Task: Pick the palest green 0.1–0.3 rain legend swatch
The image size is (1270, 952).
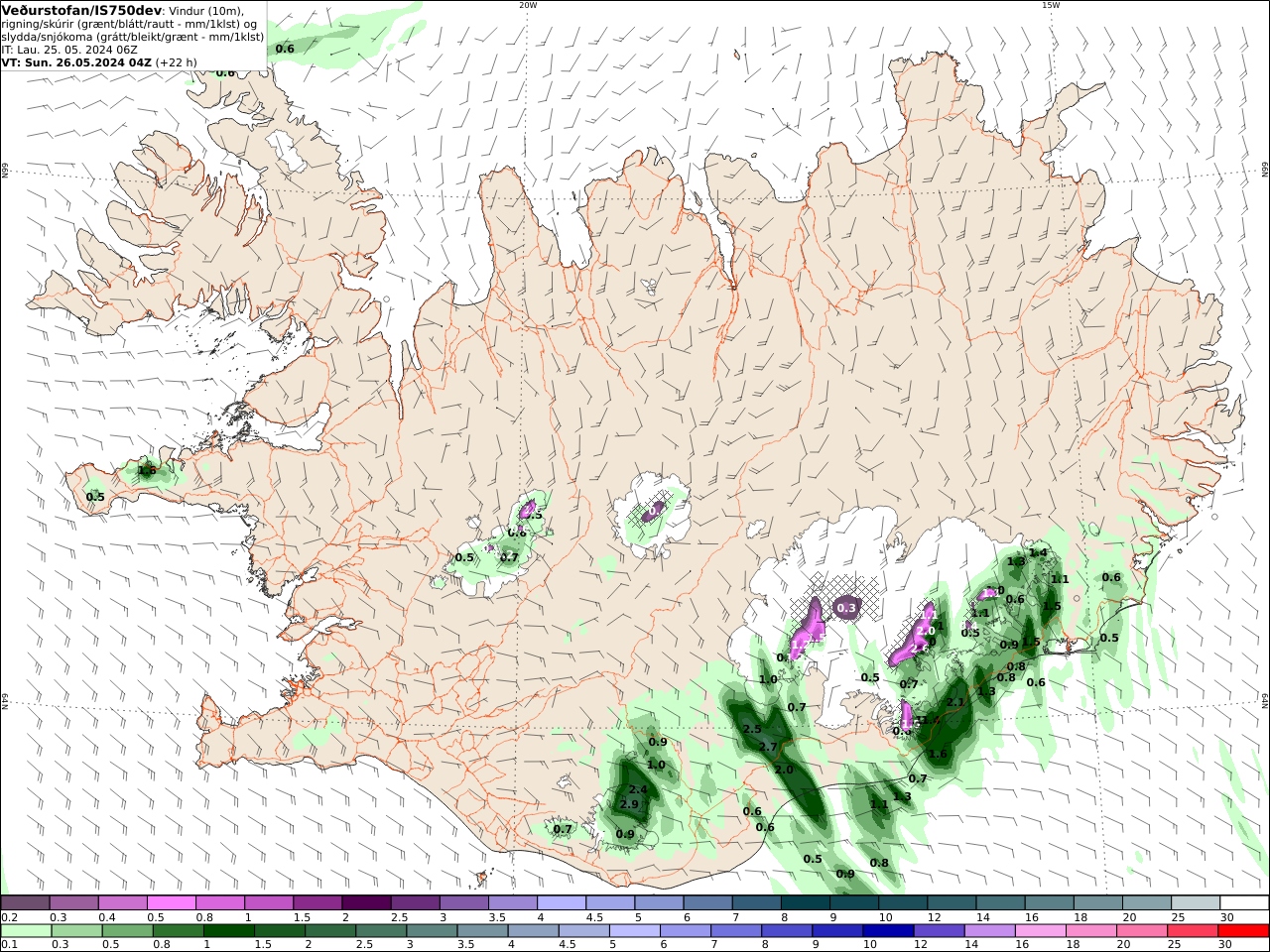Action: click(x=26, y=931)
